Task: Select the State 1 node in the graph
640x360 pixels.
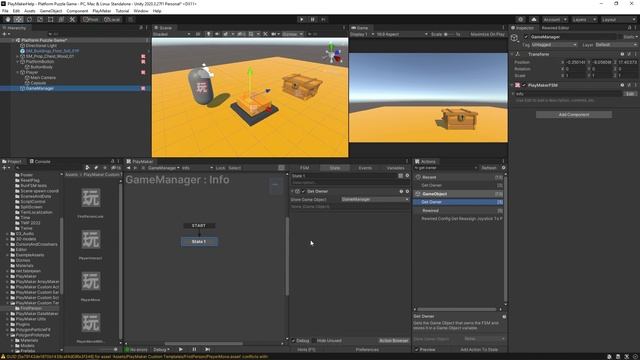Action: pos(199,242)
